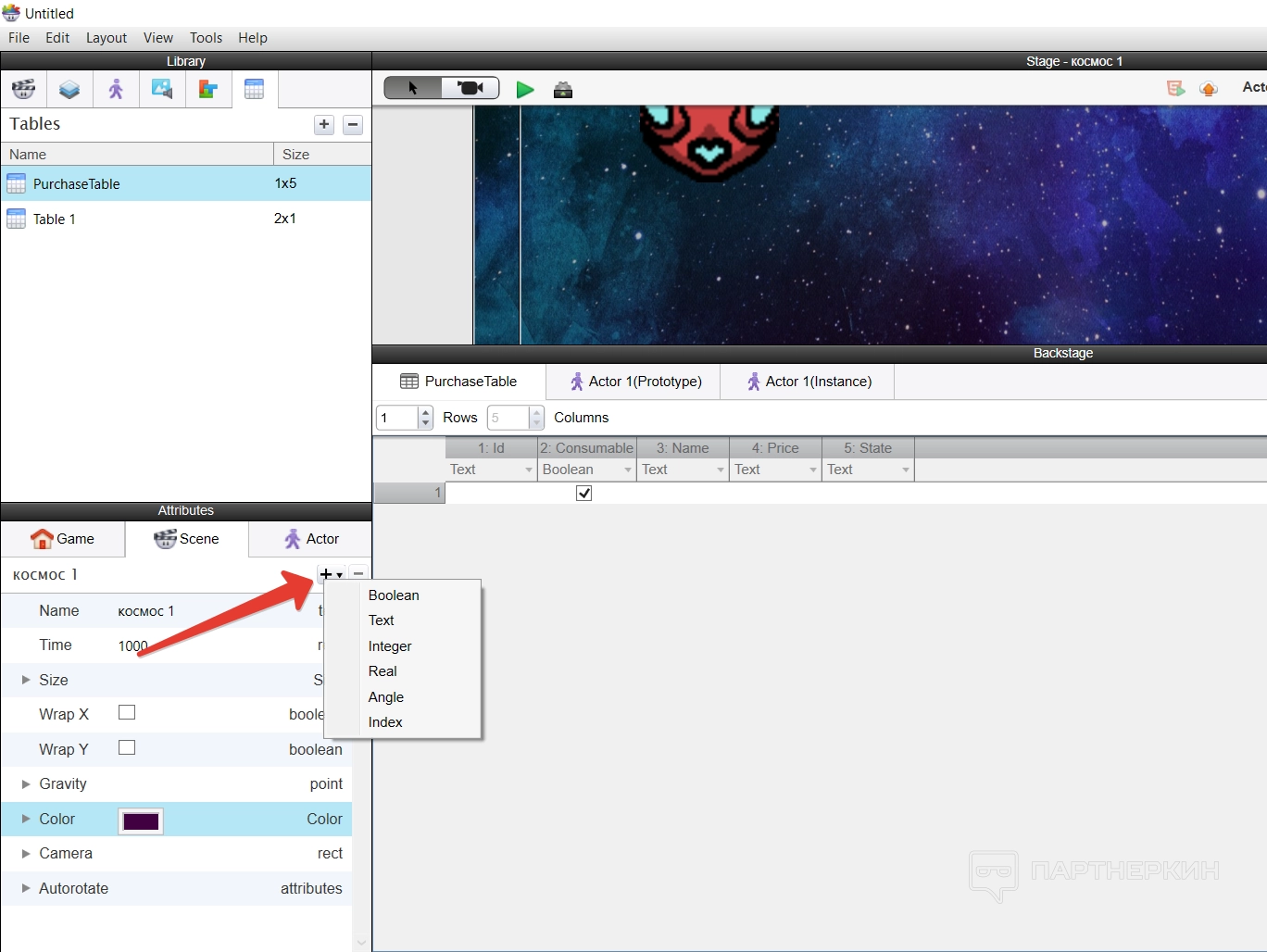Toggle the Wrap X checkbox
Viewport: 1267px width, 952px height.
click(x=127, y=713)
